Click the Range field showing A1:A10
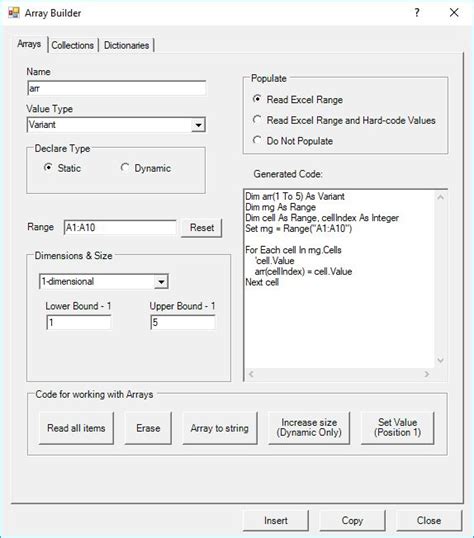This screenshot has width=474, height=538. coord(120,227)
